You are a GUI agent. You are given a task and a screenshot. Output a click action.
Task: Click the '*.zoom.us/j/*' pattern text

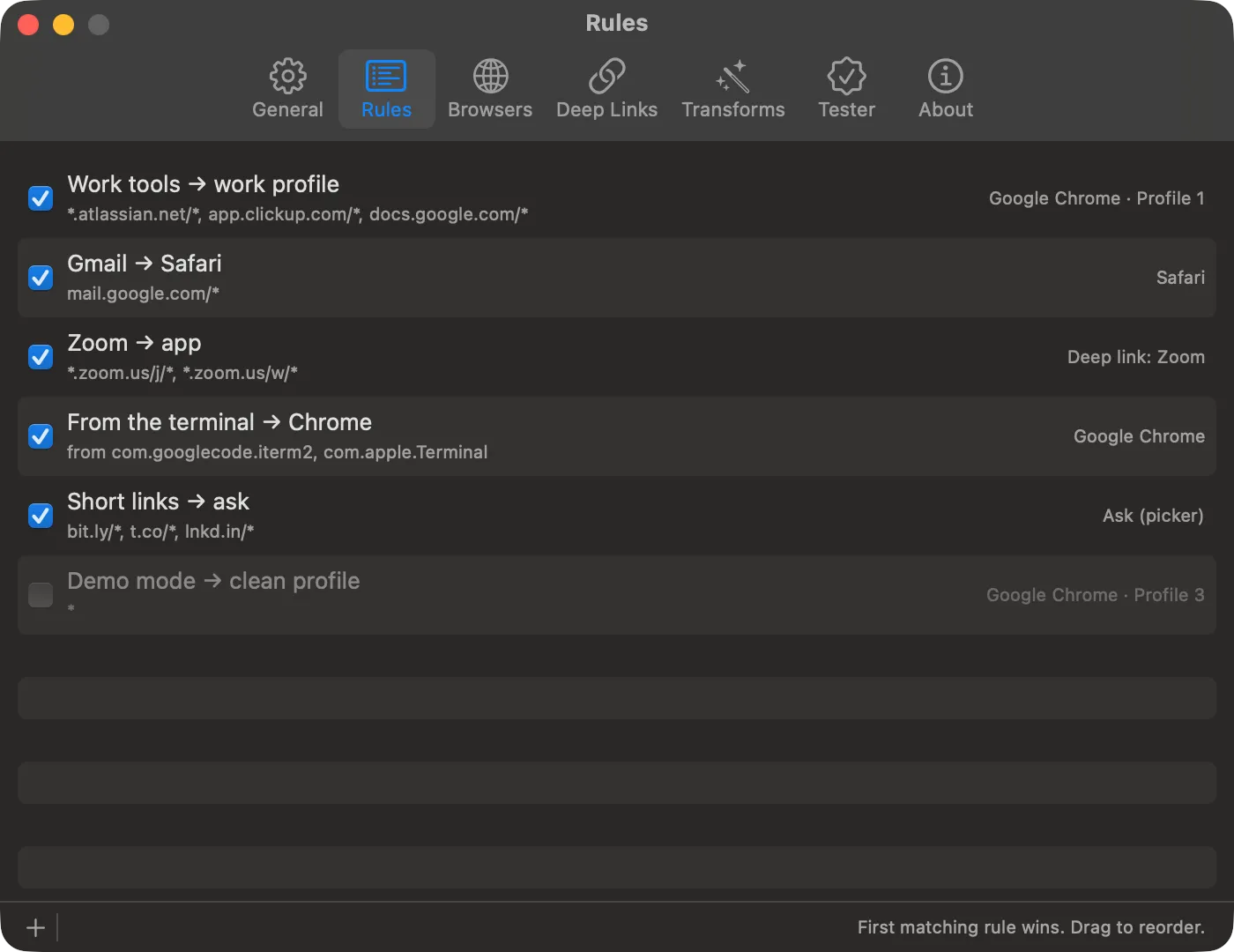coord(123,373)
